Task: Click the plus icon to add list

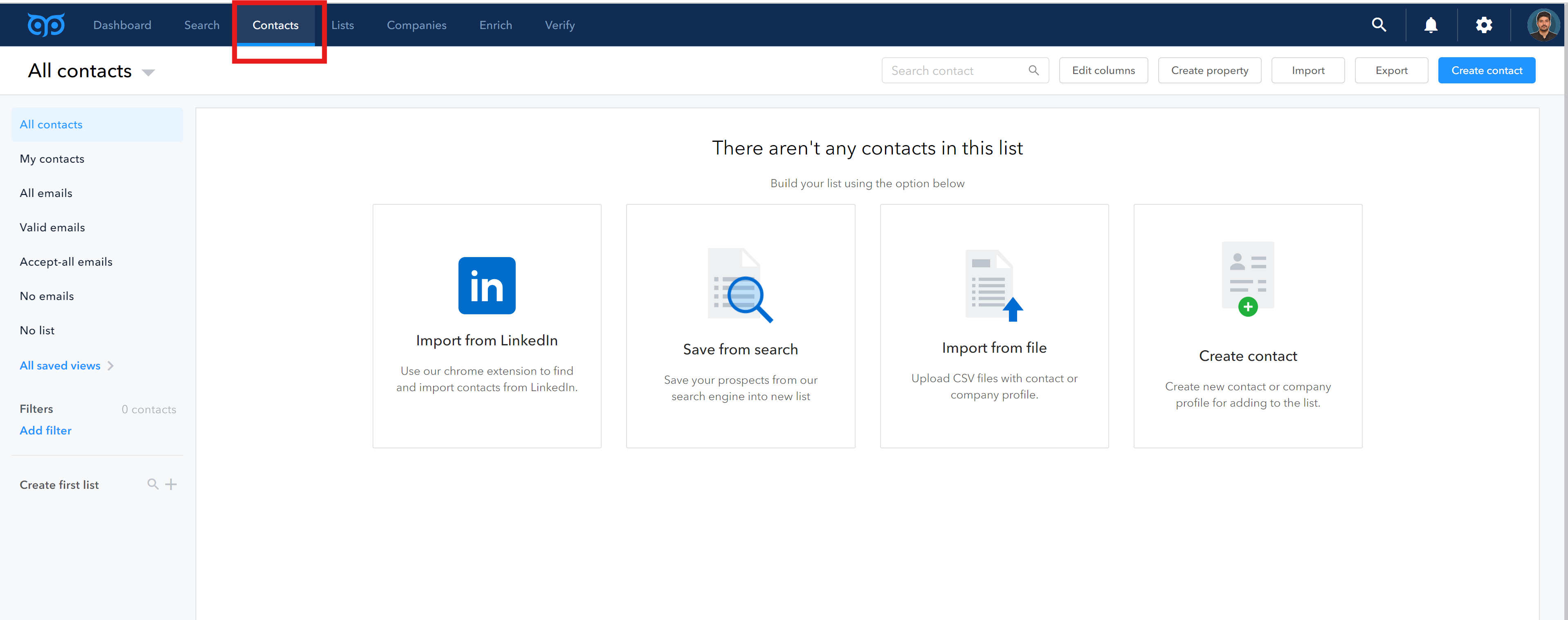Action: click(x=171, y=484)
